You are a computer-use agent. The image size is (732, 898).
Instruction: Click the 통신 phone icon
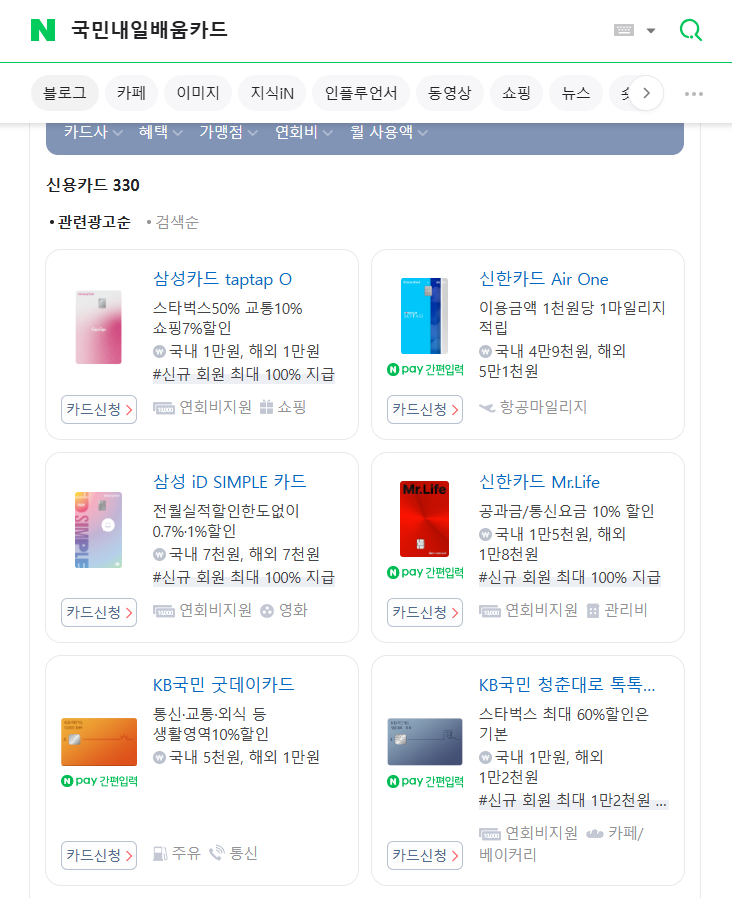point(217,853)
